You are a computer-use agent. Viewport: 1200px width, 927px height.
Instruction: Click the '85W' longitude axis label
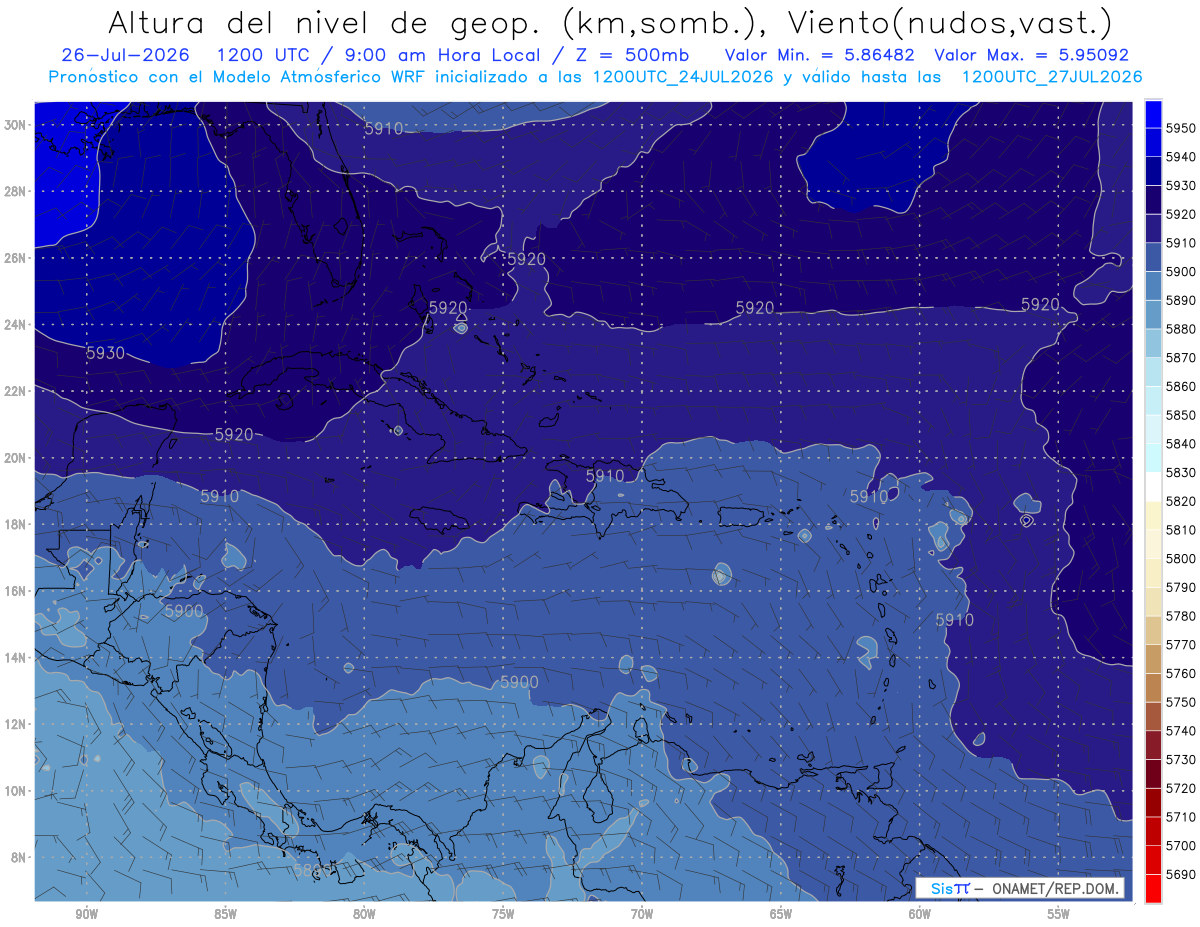(x=226, y=915)
